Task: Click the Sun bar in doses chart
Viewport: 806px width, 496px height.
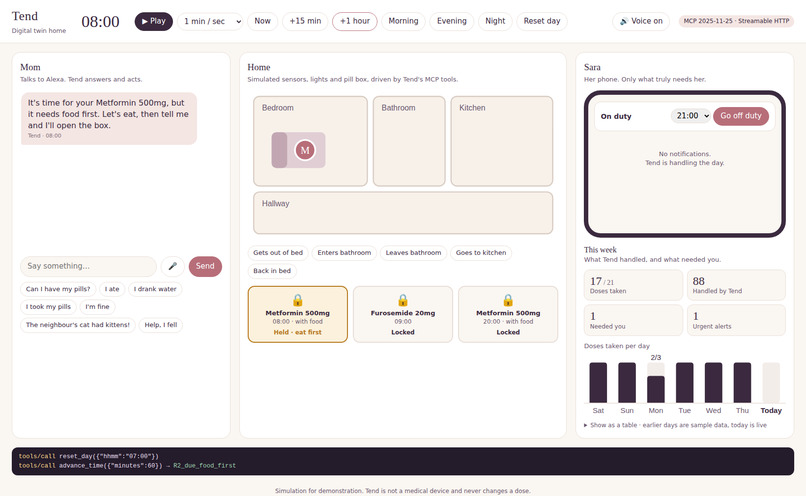Action: [627, 382]
